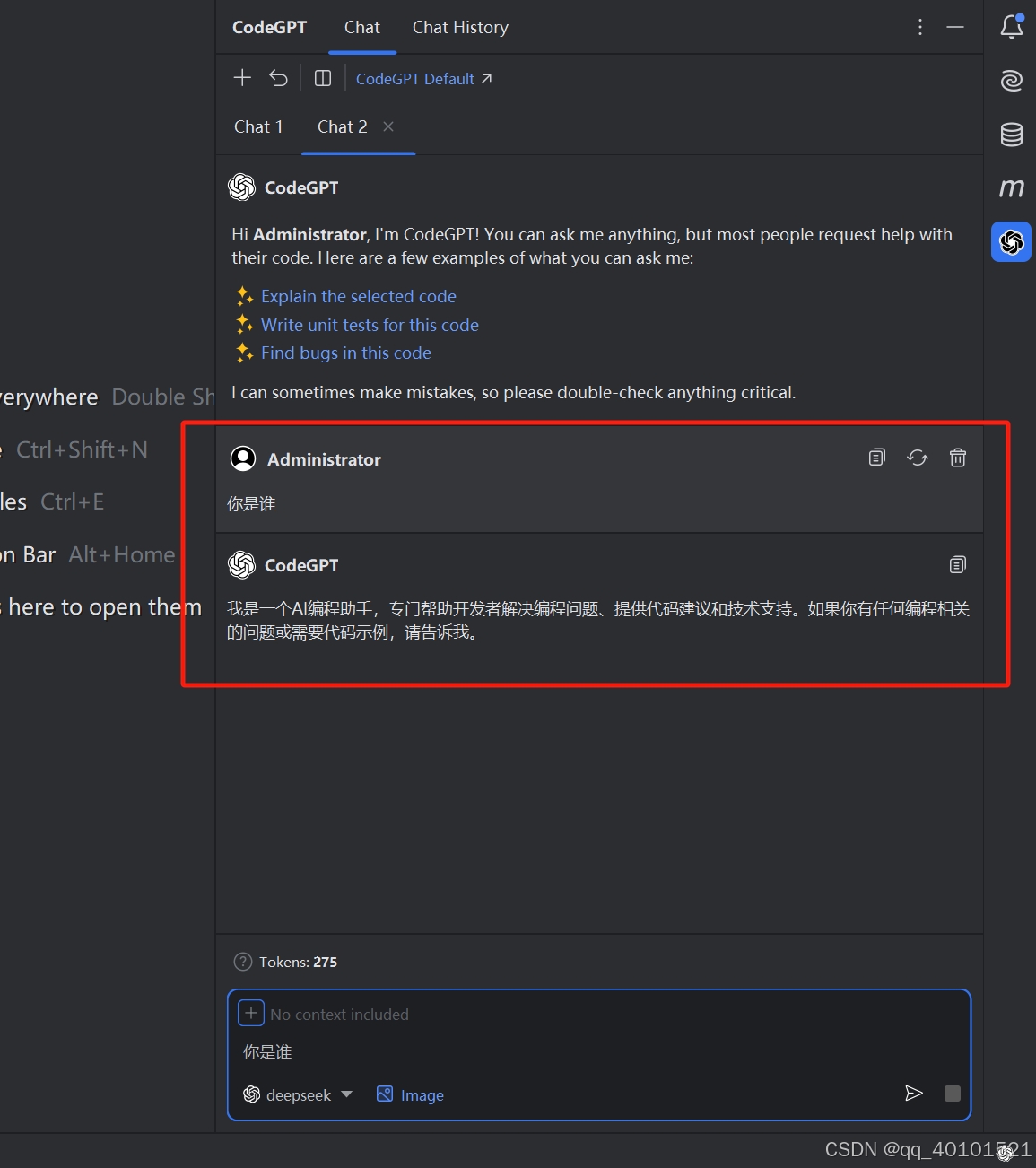Image resolution: width=1036 pixels, height=1168 pixels.
Task: Click Explain the selected code
Action: (x=359, y=297)
